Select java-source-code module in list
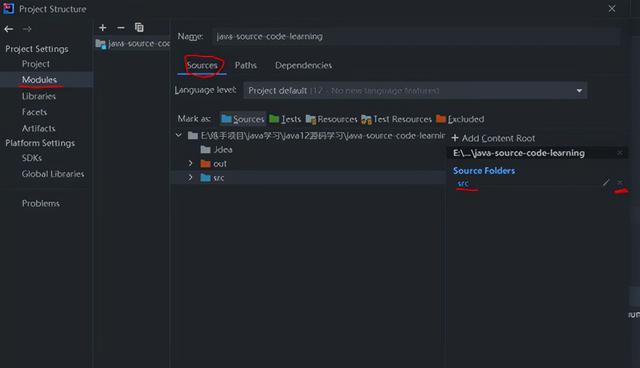 point(132,44)
